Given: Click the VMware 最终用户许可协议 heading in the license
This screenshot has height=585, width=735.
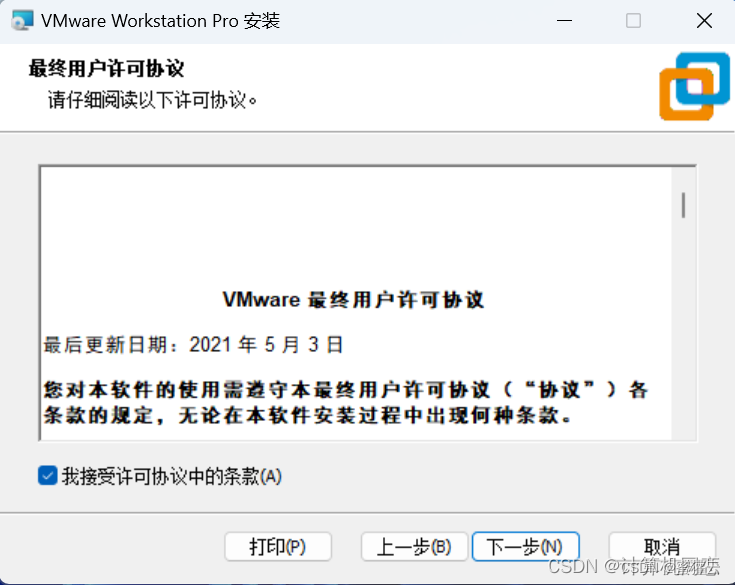Looking at the screenshot, I should click(353, 300).
